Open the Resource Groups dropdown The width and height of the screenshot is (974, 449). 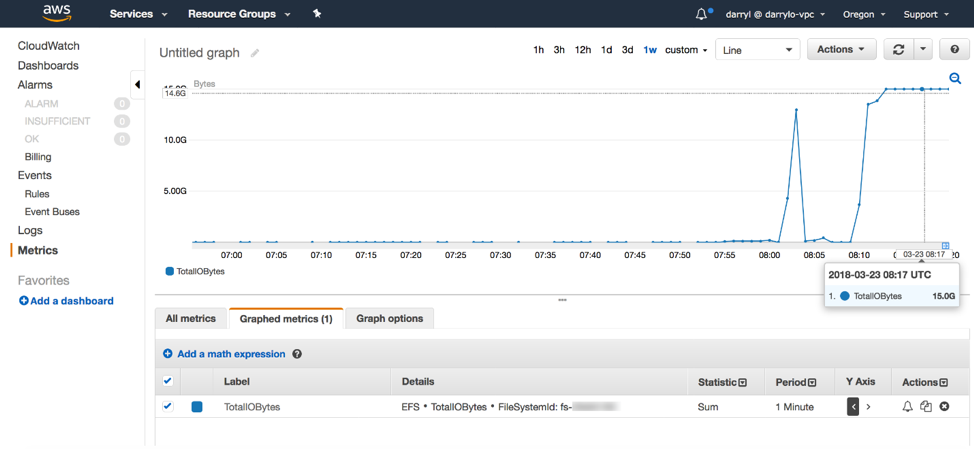[x=239, y=14]
